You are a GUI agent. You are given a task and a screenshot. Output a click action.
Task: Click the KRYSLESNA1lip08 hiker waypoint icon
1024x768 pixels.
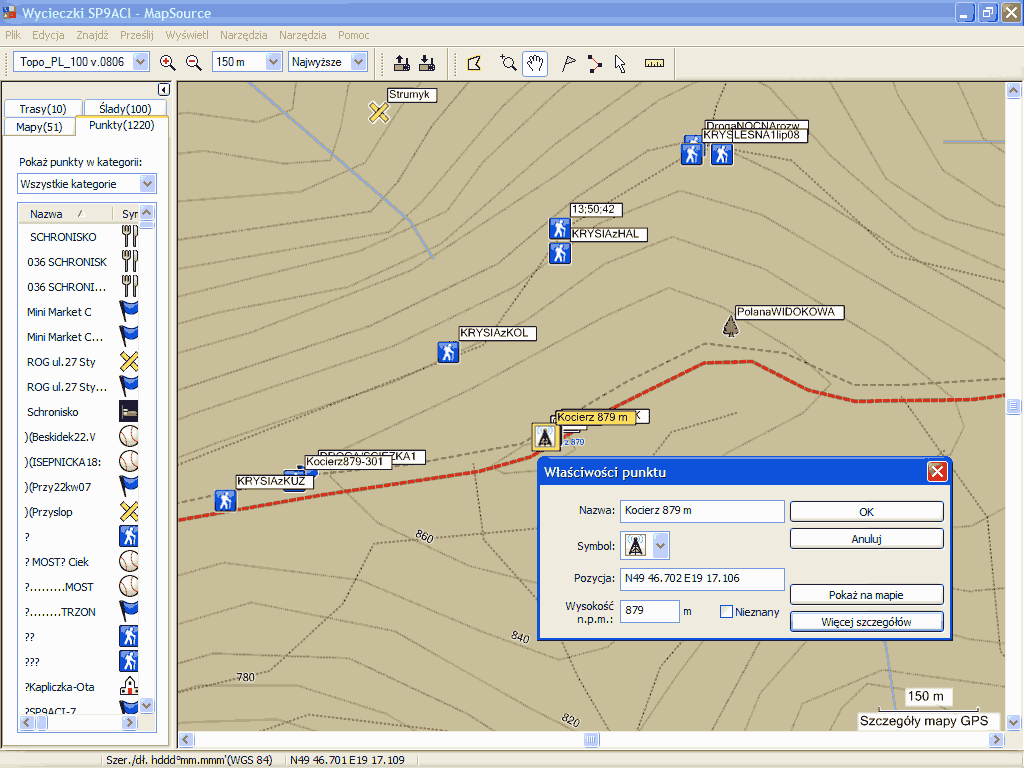coord(721,154)
